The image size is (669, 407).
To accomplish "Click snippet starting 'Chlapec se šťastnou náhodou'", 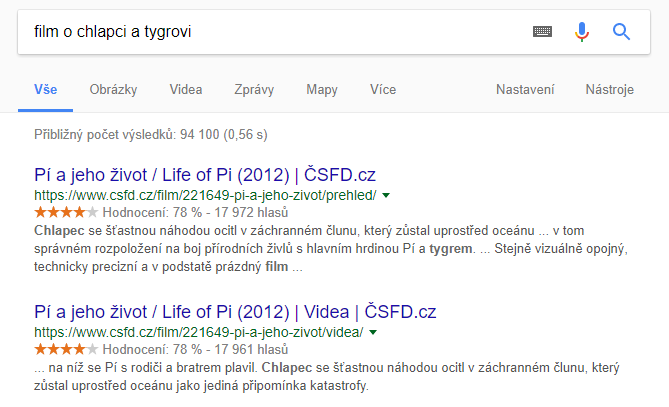I will pos(331,249).
